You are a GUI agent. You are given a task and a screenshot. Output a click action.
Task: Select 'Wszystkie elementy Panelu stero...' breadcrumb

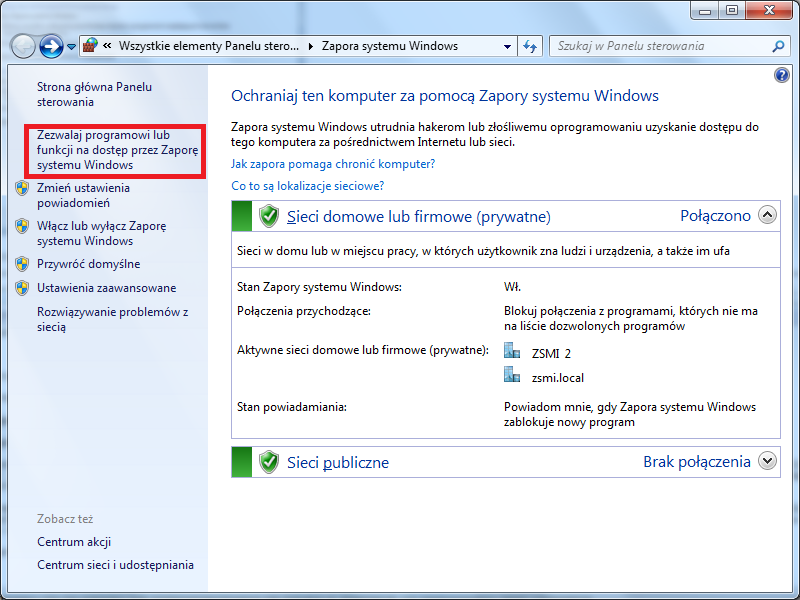pyautogui.click(x=209, y=46)
